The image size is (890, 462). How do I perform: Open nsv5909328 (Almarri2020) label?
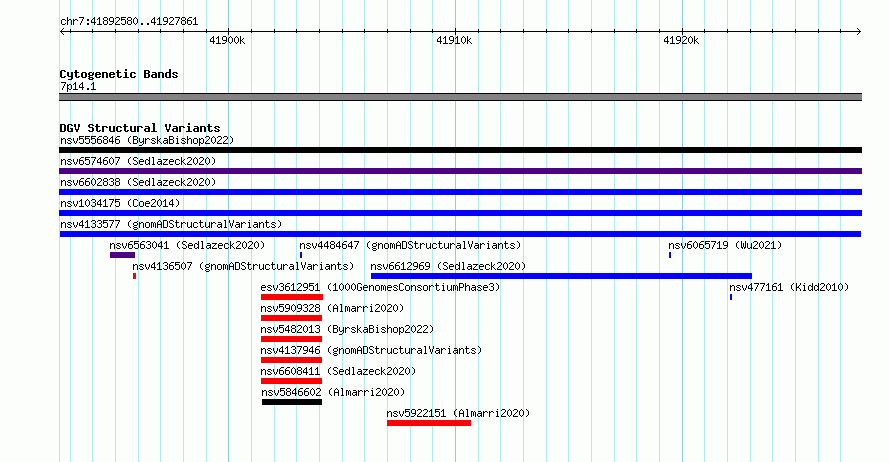[x=332, y=308]
